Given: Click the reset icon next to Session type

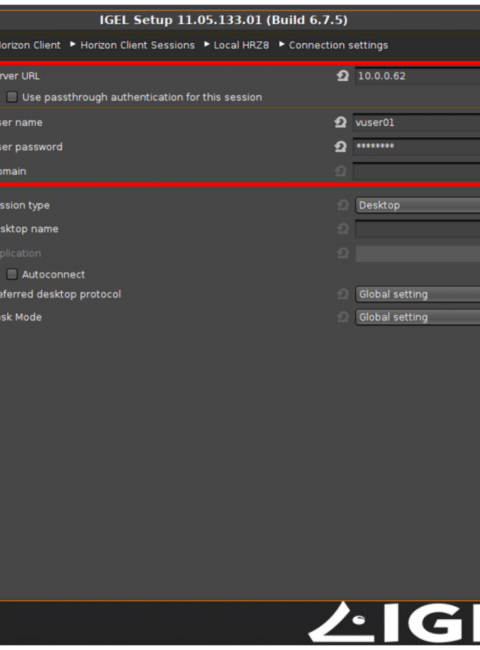Looking at the screenshot, I should point(343,205).
